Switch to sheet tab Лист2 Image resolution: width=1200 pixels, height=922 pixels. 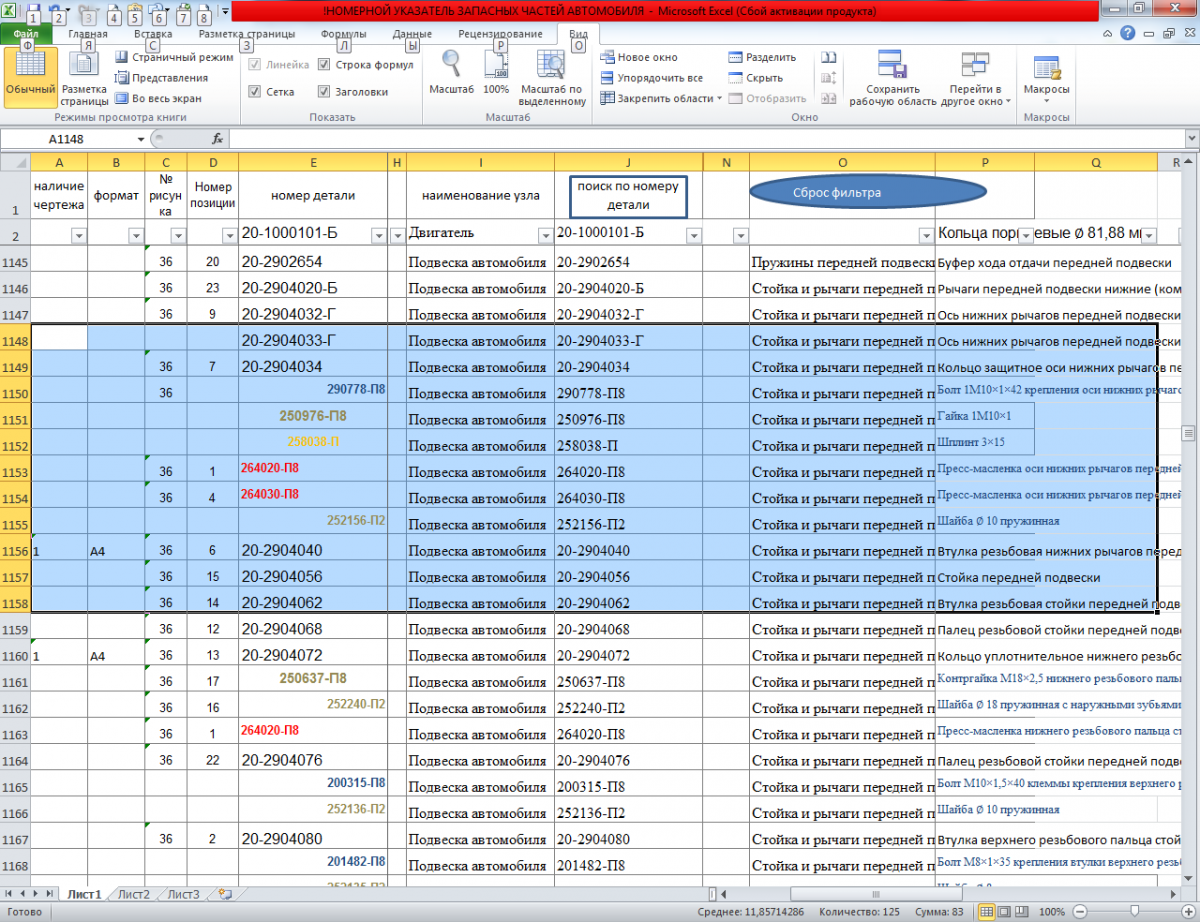pyautogui.click(x=133, y=894)
